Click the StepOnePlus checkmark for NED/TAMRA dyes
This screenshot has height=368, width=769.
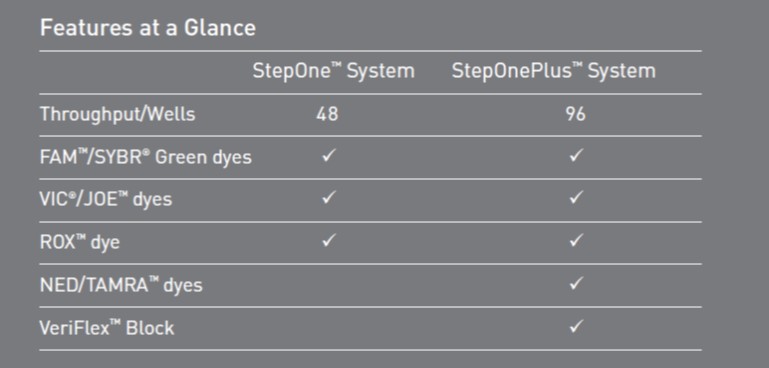(576, 283)
